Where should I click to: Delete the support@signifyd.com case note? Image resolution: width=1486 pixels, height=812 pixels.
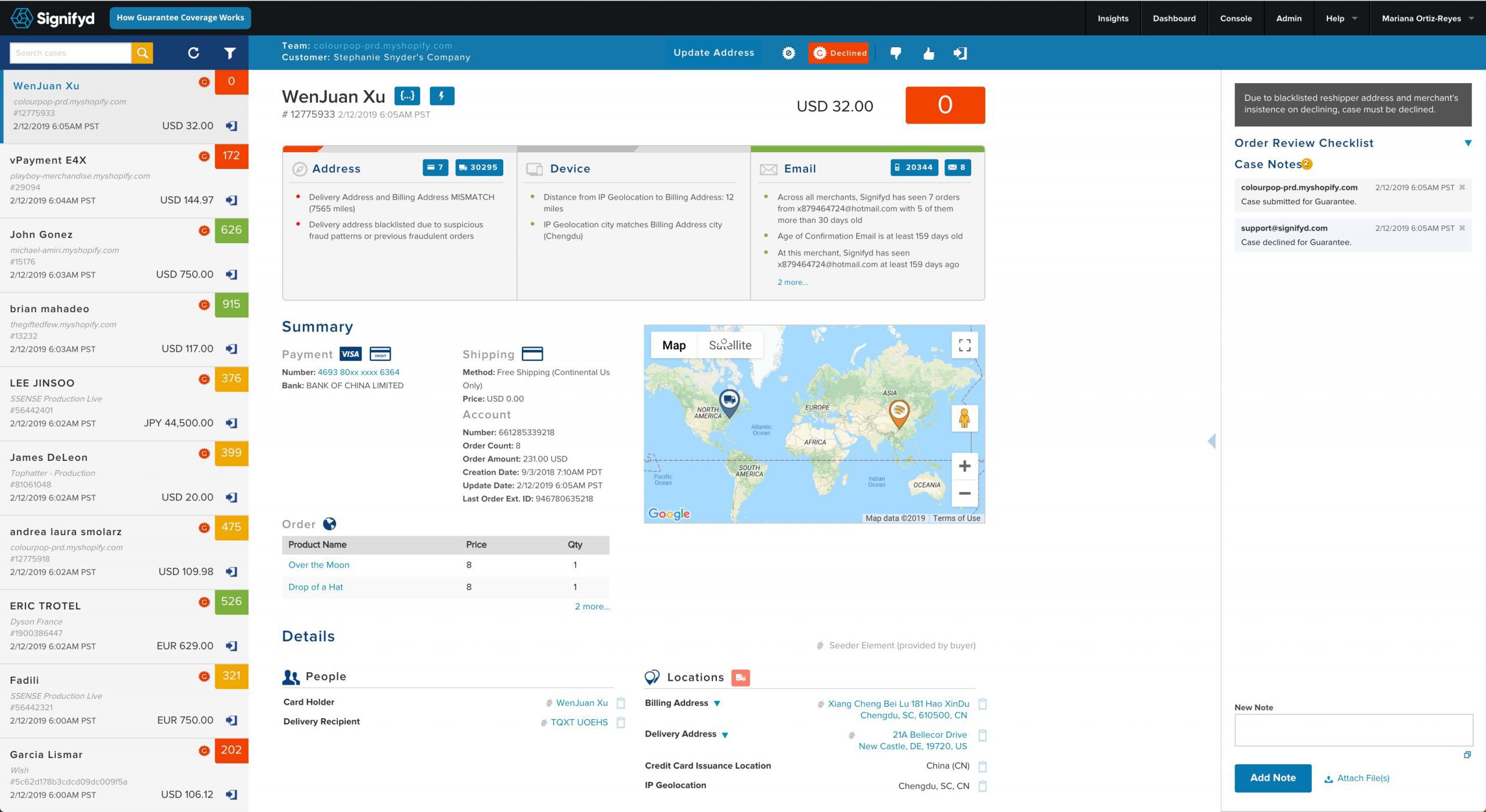1462,228
